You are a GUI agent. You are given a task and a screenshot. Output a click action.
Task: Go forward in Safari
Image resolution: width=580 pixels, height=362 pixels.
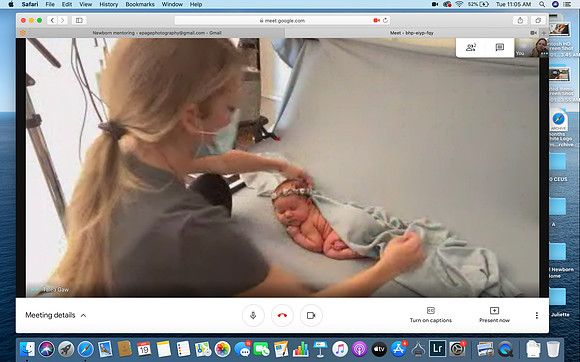tap(62, 20)
